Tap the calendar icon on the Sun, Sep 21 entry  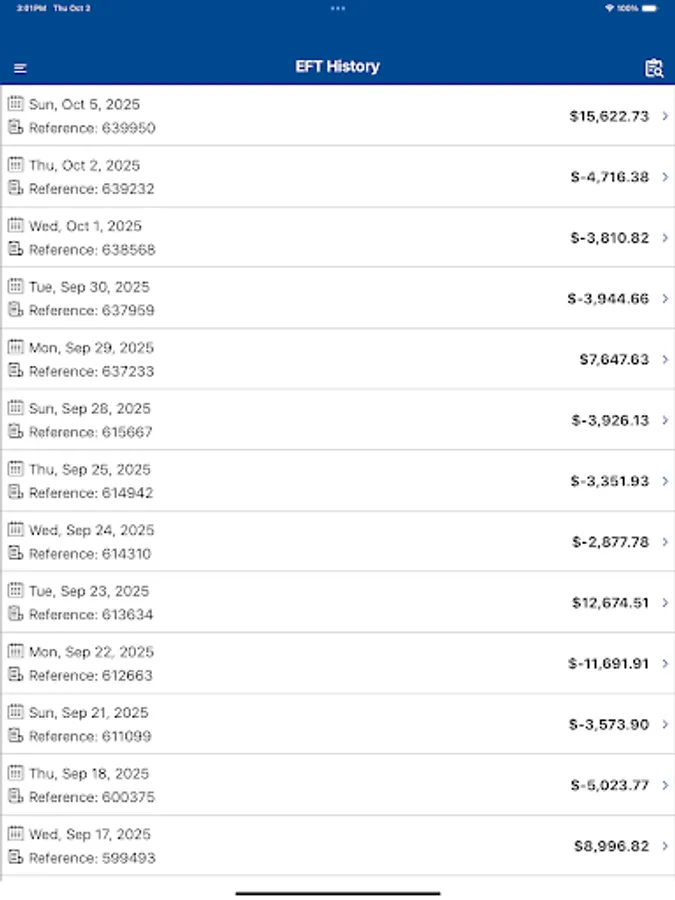coord(15,713)
